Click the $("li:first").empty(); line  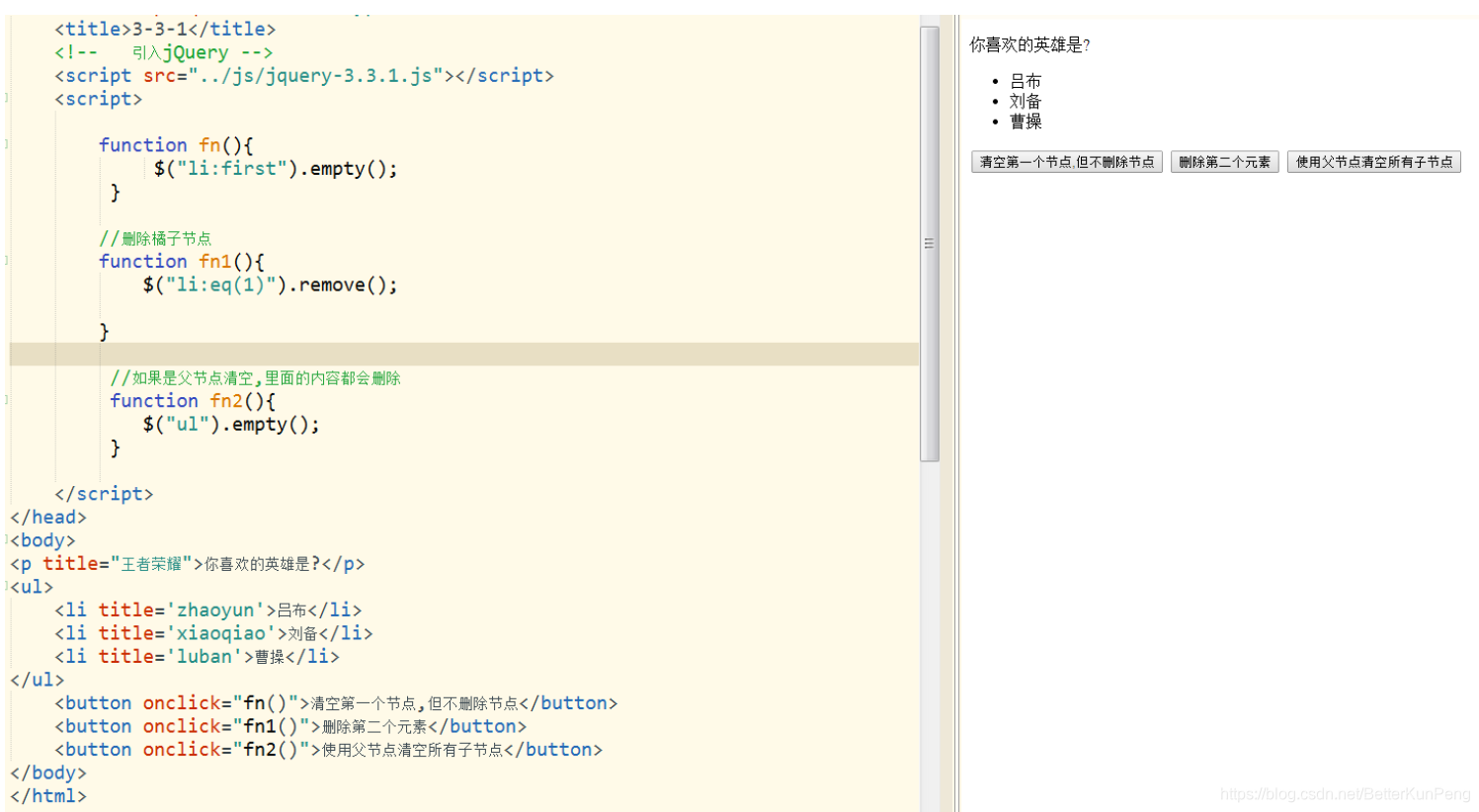[276, 169]
